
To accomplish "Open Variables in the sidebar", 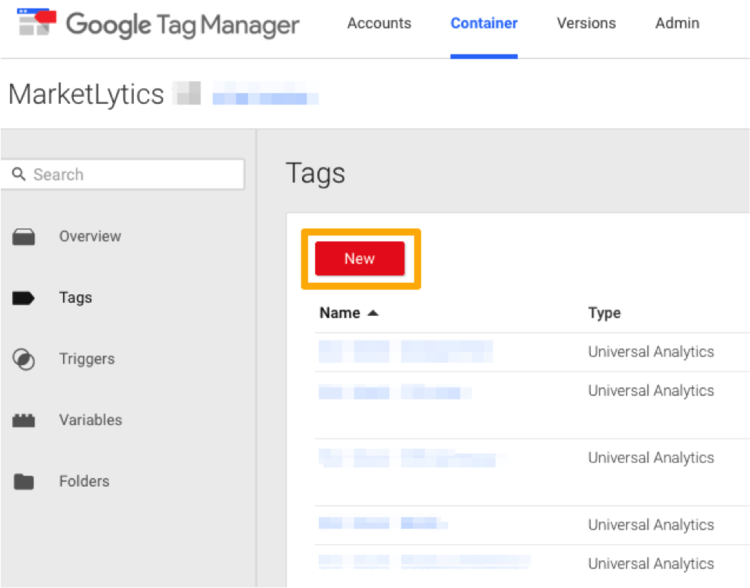I will click(90, 420).
